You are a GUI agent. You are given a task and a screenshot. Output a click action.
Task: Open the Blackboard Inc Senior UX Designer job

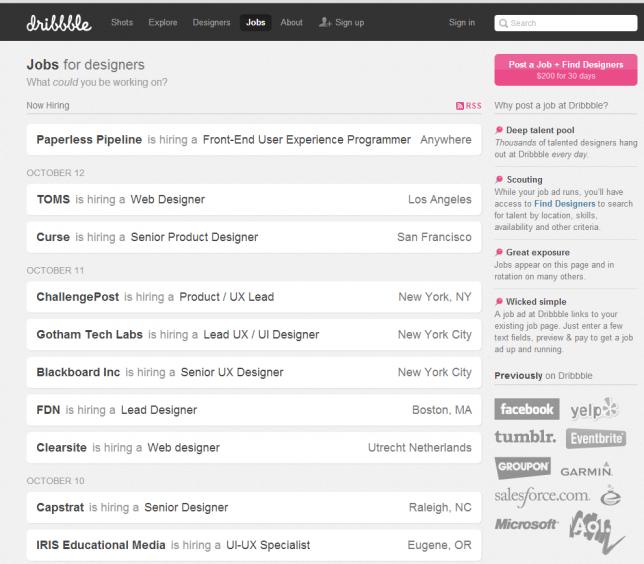coord(254,372)
